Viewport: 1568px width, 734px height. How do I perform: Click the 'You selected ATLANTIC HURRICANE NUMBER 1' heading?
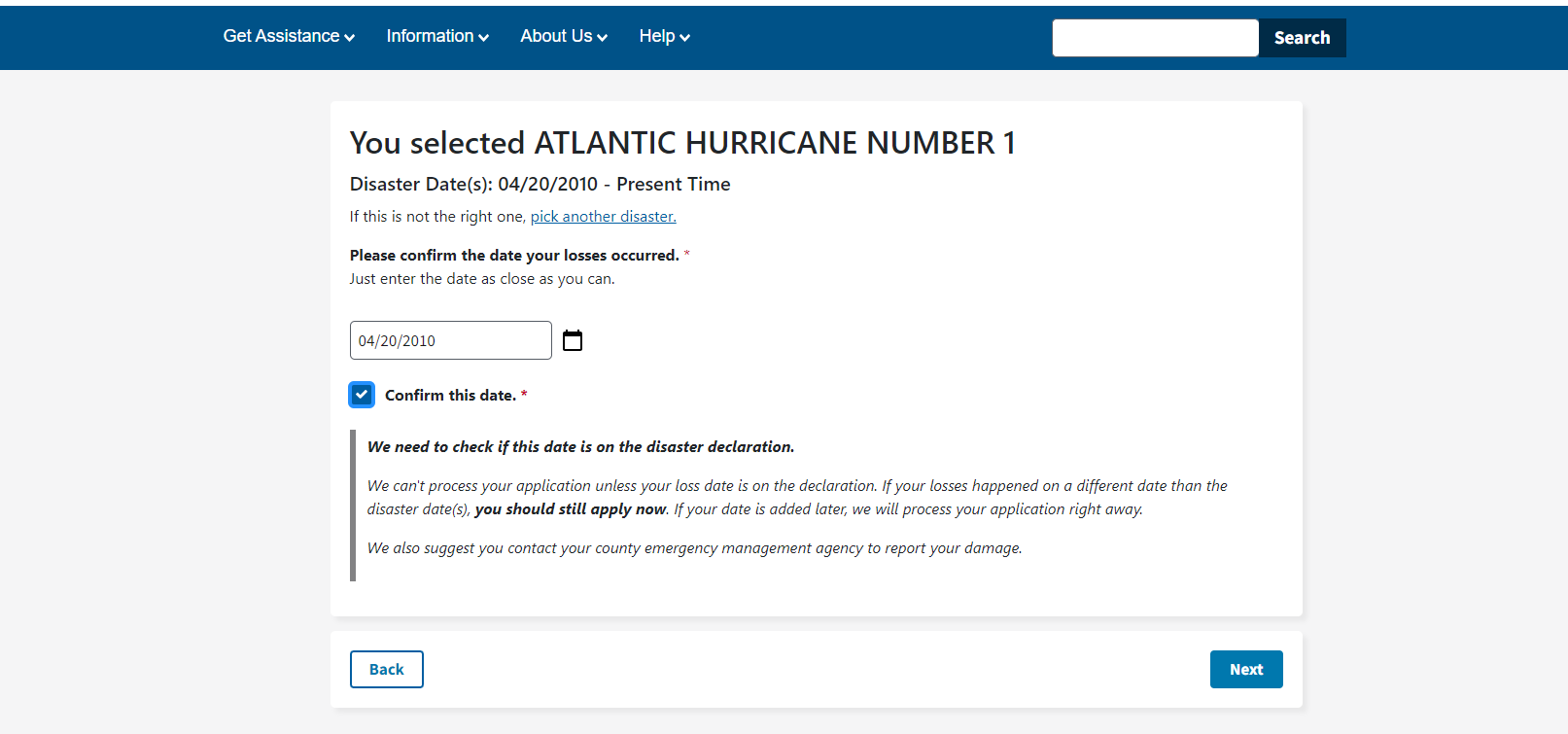click(682, 143)
